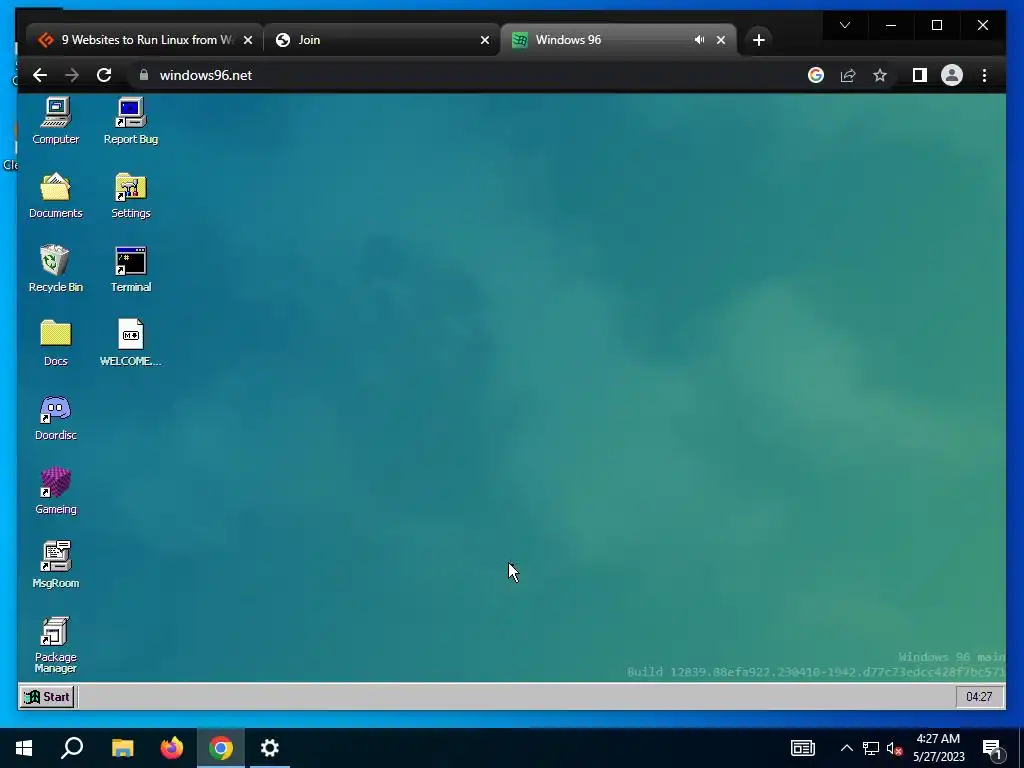The height and width of the screenshot is (768, 1024).
Task: Click the muted volume tray icon
Action: (895, 748)
